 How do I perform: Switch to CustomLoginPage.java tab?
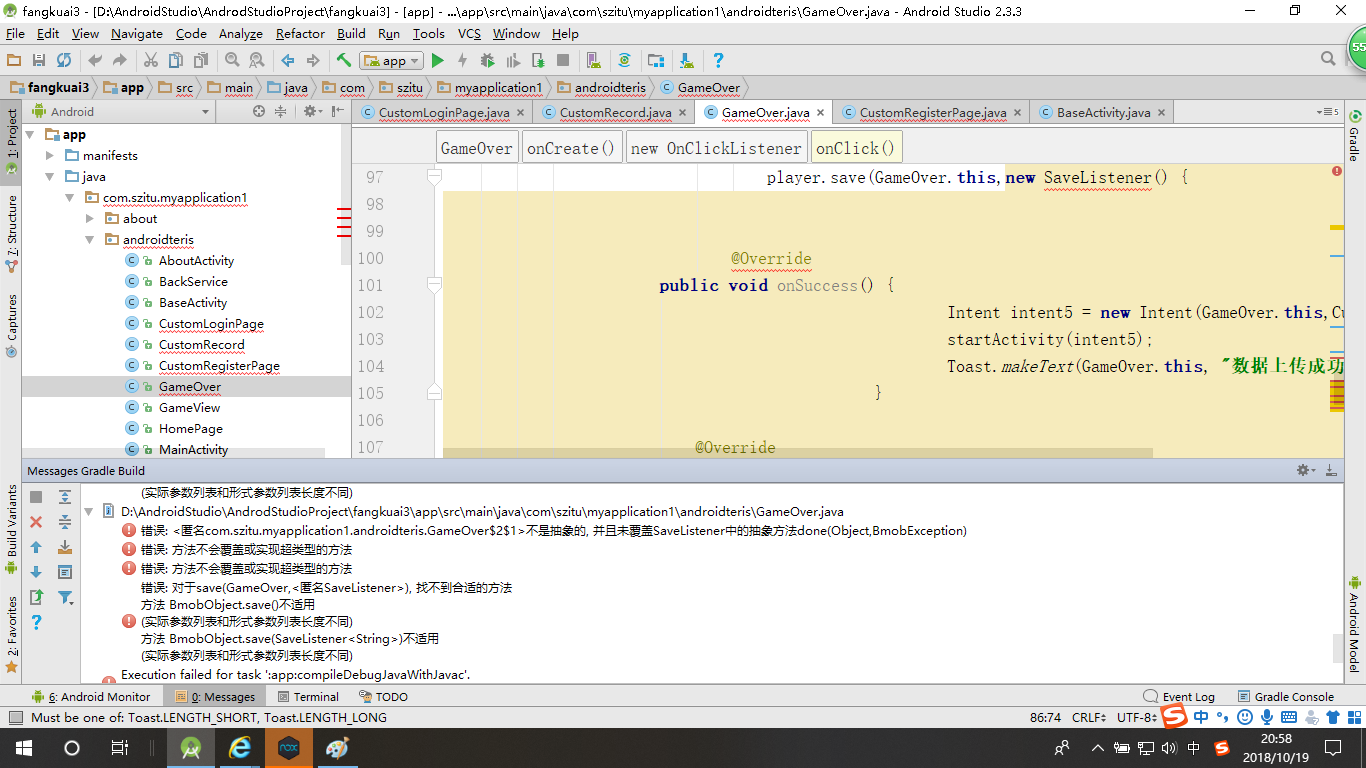click(444, 113)
